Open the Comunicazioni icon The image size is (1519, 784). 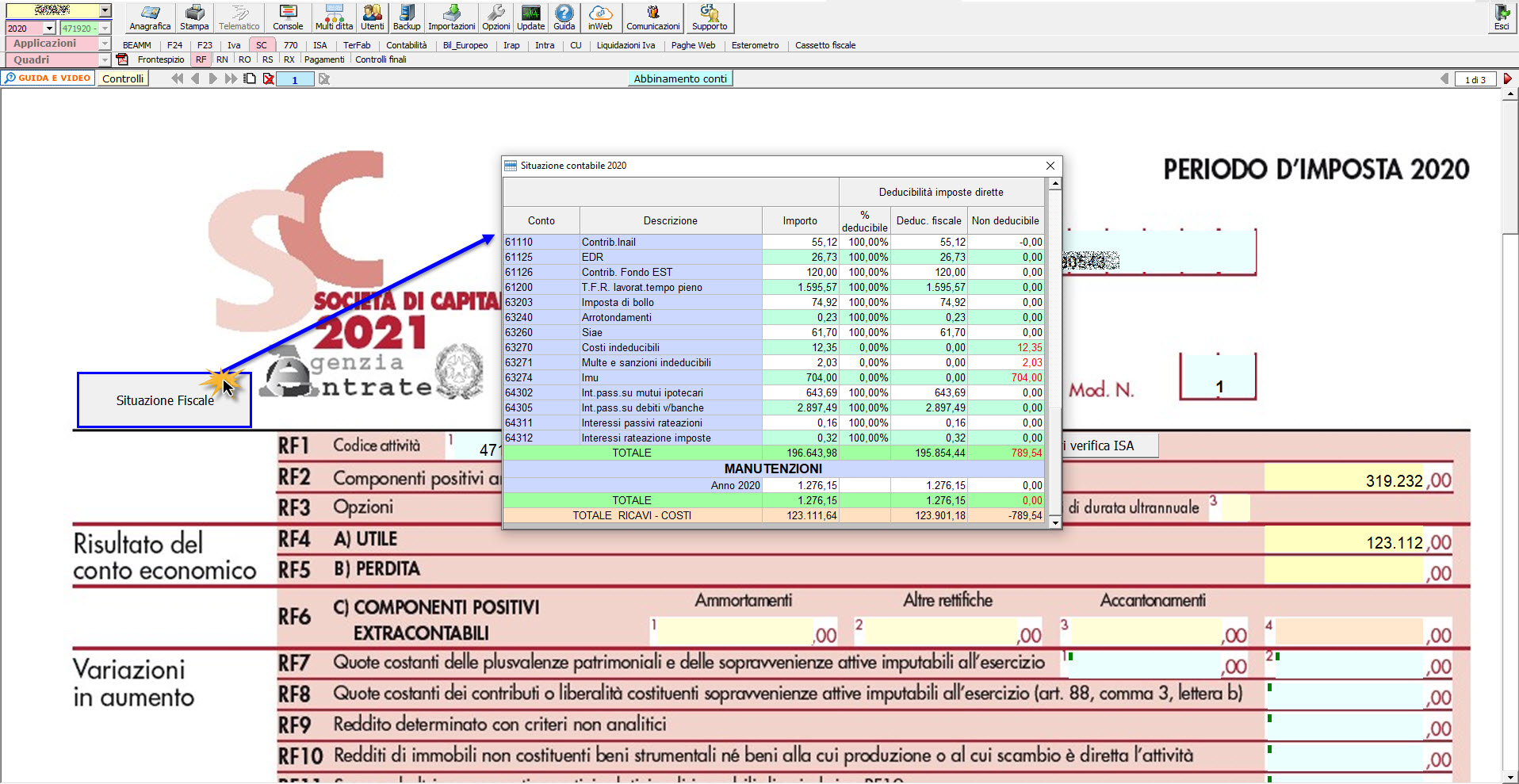[x=653, y=17]
